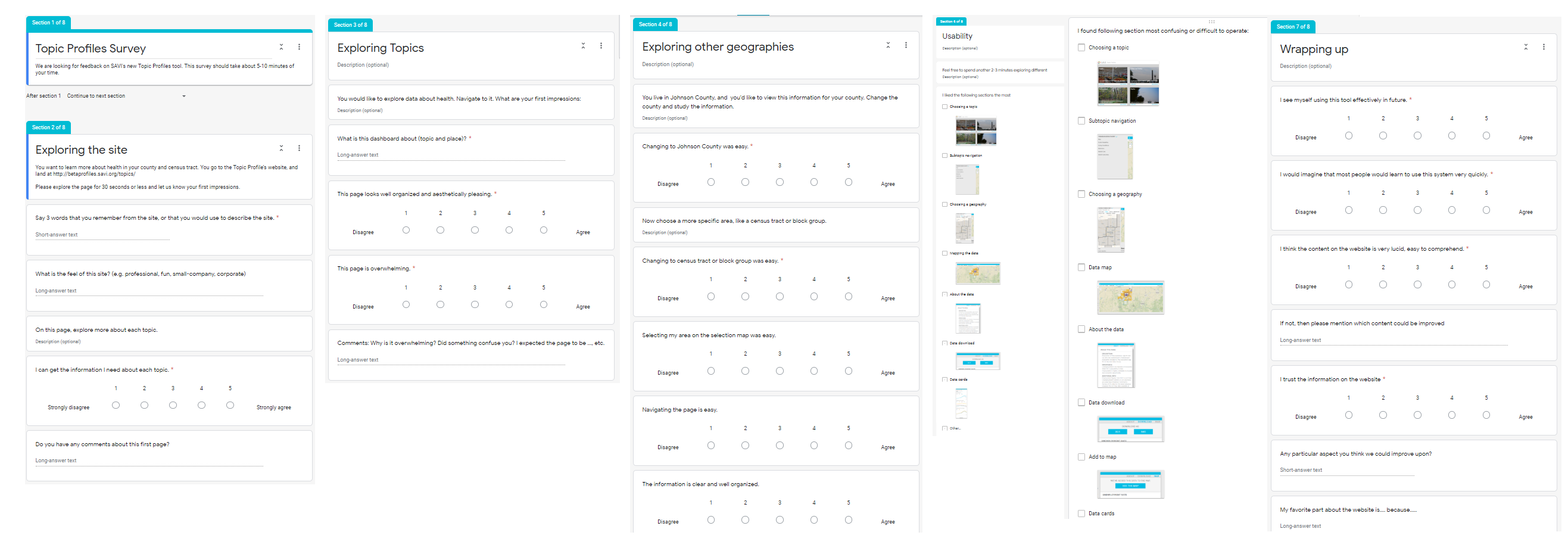Click Long-answer field under first page comments
1568x560 pixels.
coord(149,461)
